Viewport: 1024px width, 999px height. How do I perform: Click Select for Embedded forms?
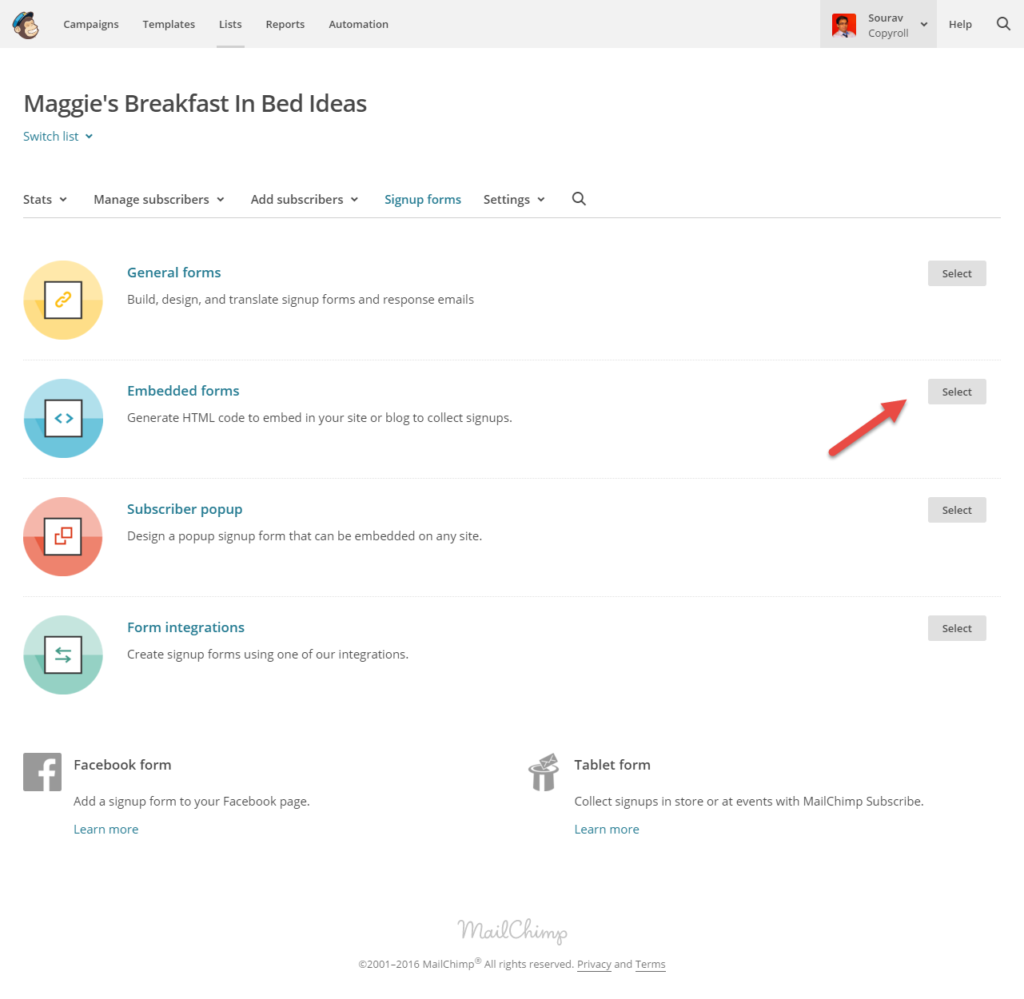click(957, 392)
